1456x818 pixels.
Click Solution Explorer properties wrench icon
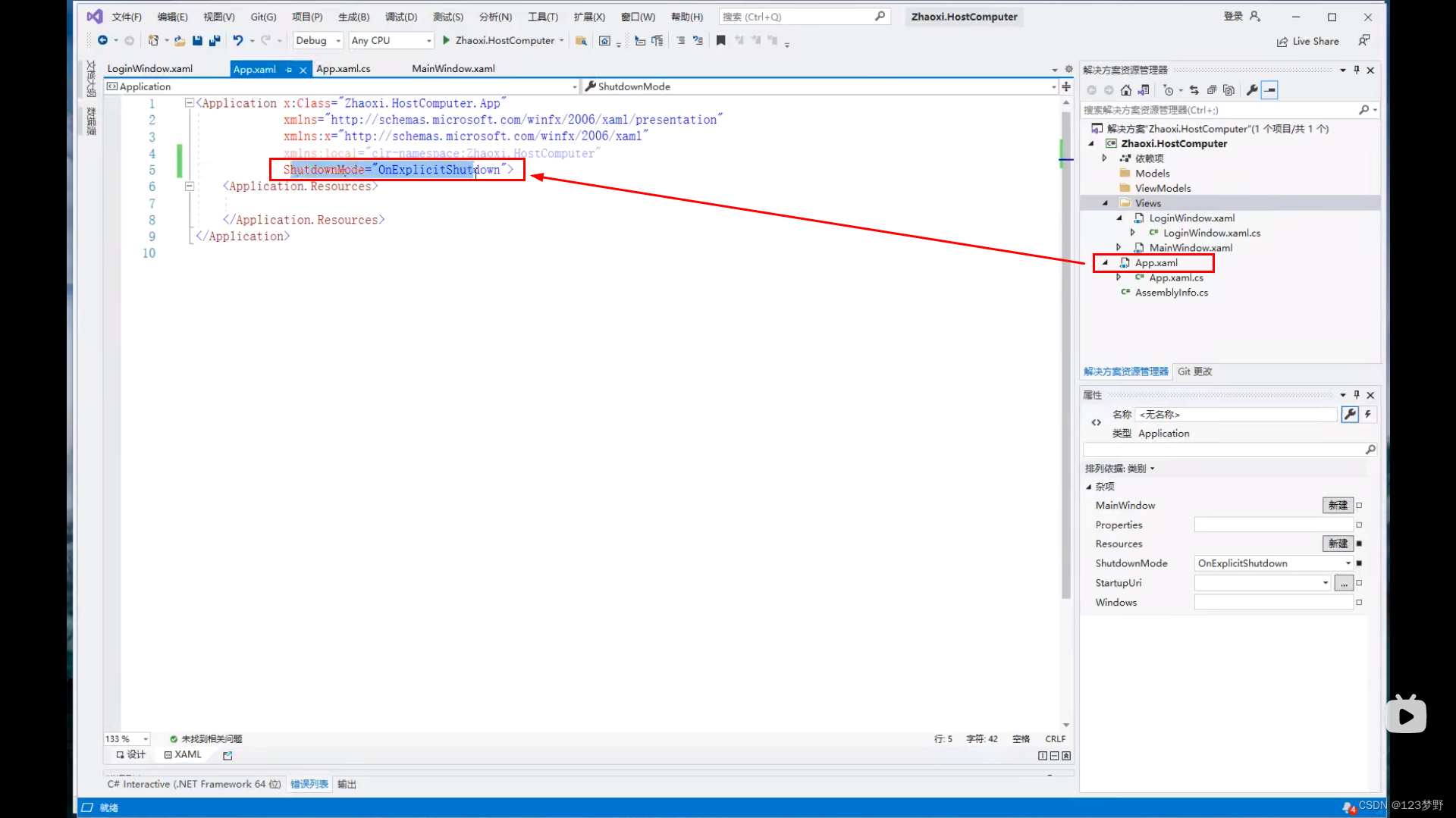point(1252,90)
